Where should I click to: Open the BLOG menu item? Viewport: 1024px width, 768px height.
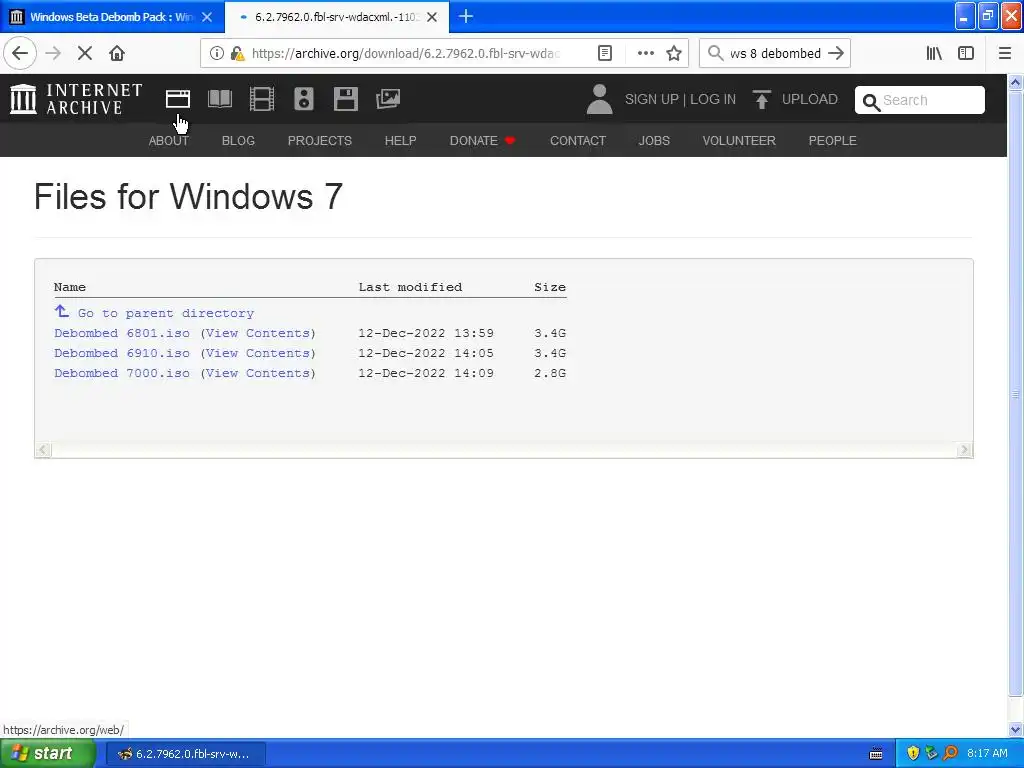tap(238, 140)
